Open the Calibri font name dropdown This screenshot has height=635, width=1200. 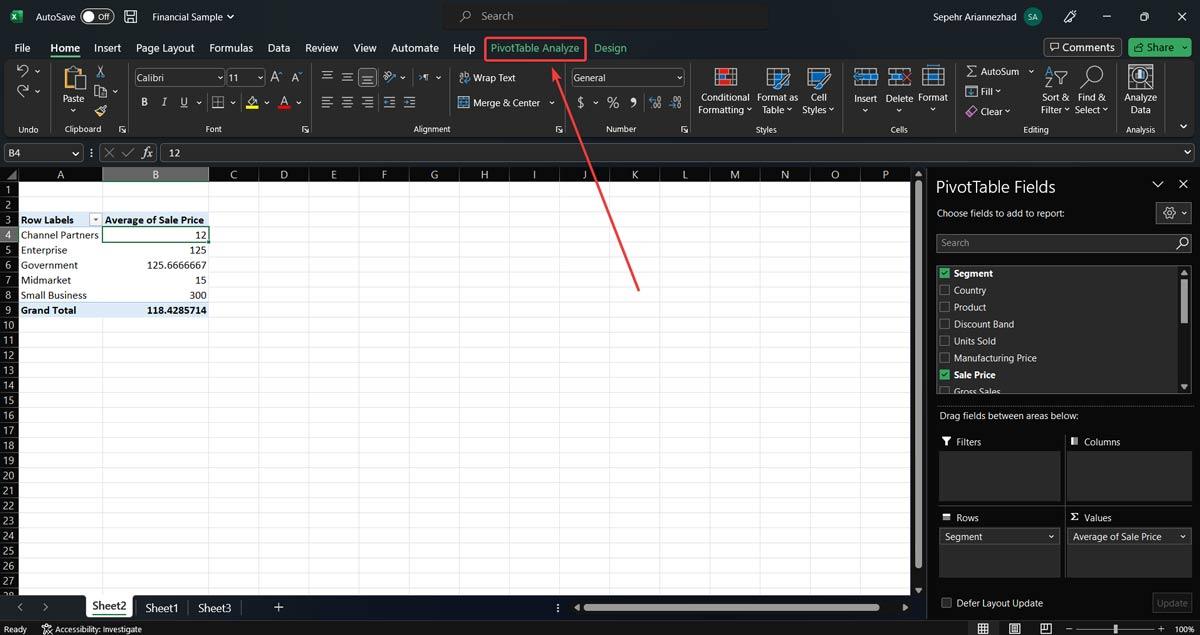pyautogui.click(x=220, y=77)
